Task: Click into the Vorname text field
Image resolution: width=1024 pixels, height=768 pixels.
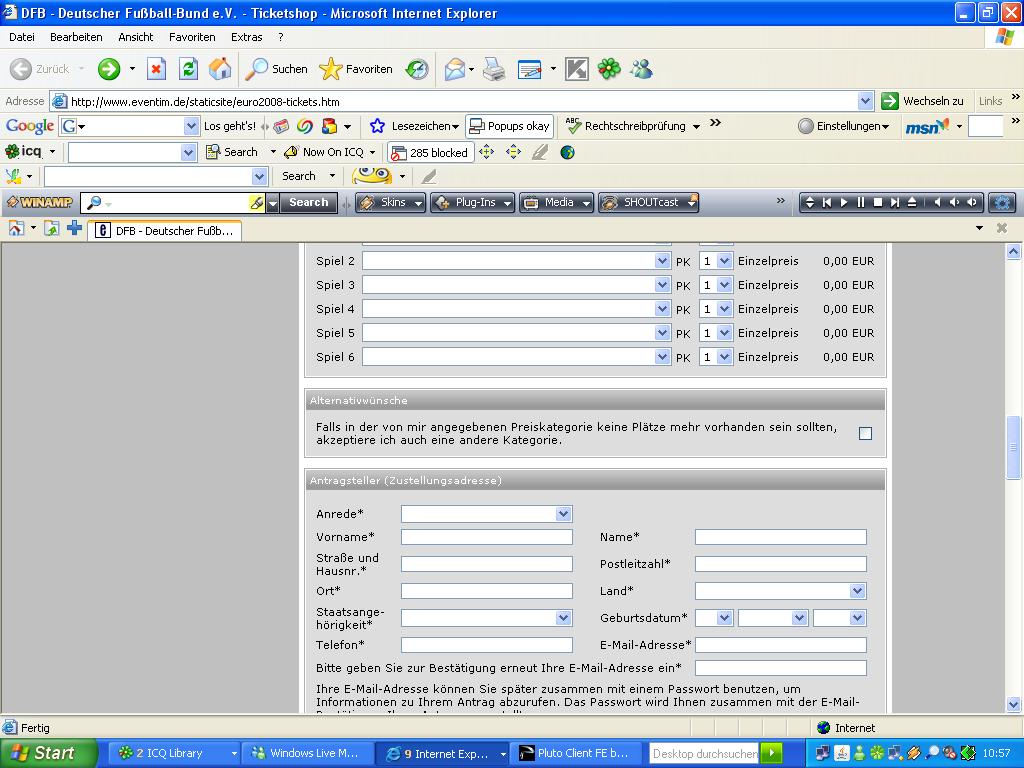Action: [486, 537]
